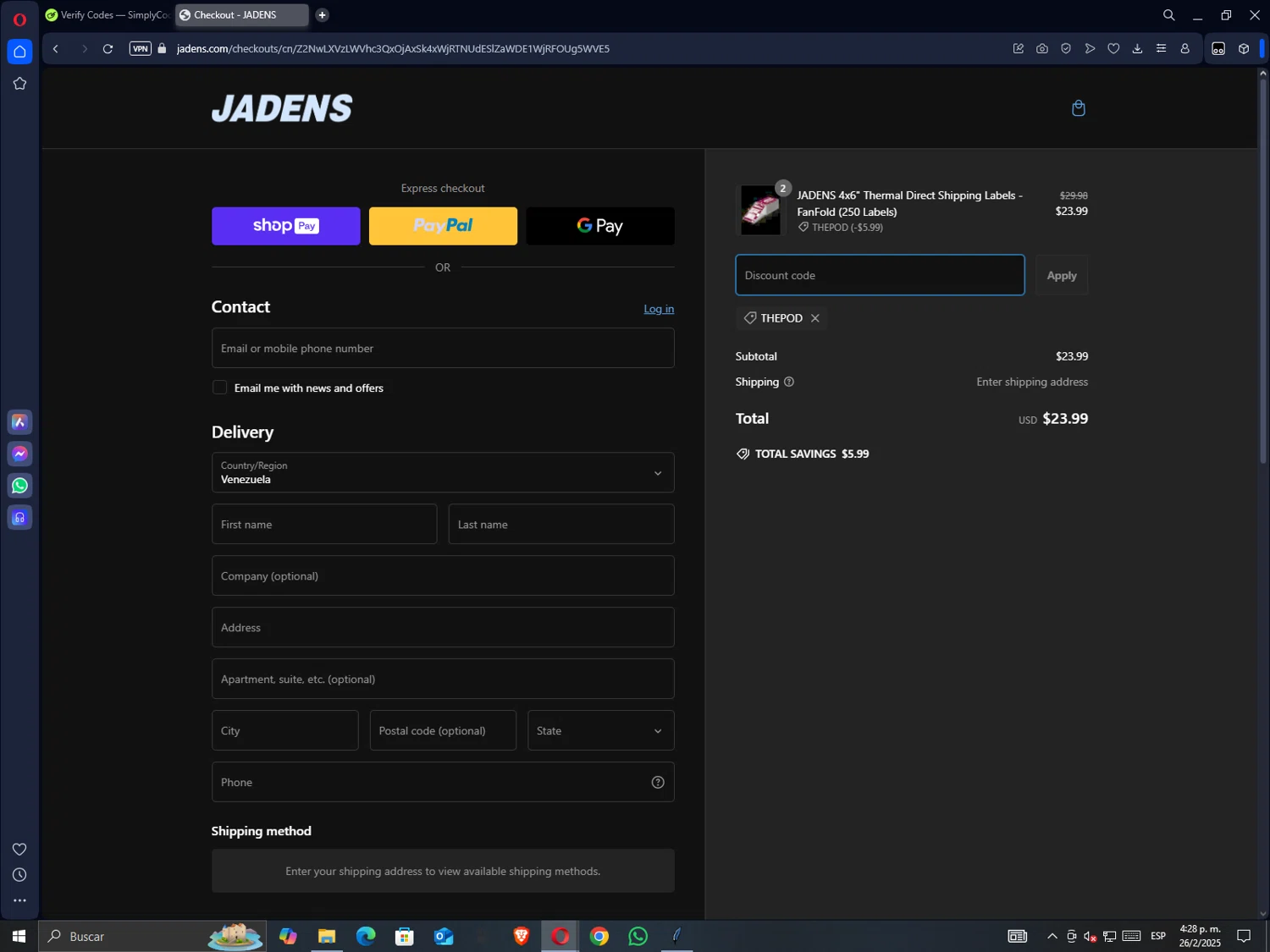1270x952 pixels.
Task: Expand the Country/Region dropdown
Action: click(x=443, y=472)
